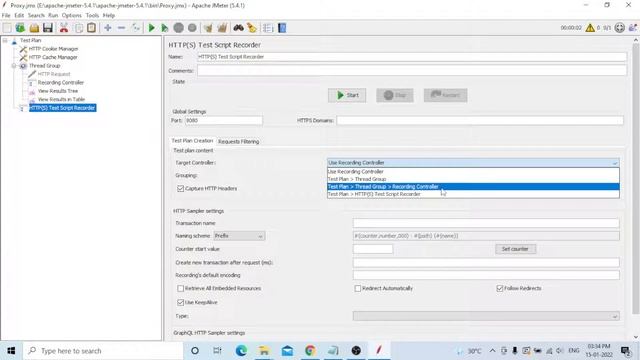
Task: Click the Expand All plus icon
Action: pyautogui.click(x=108, y=28)
